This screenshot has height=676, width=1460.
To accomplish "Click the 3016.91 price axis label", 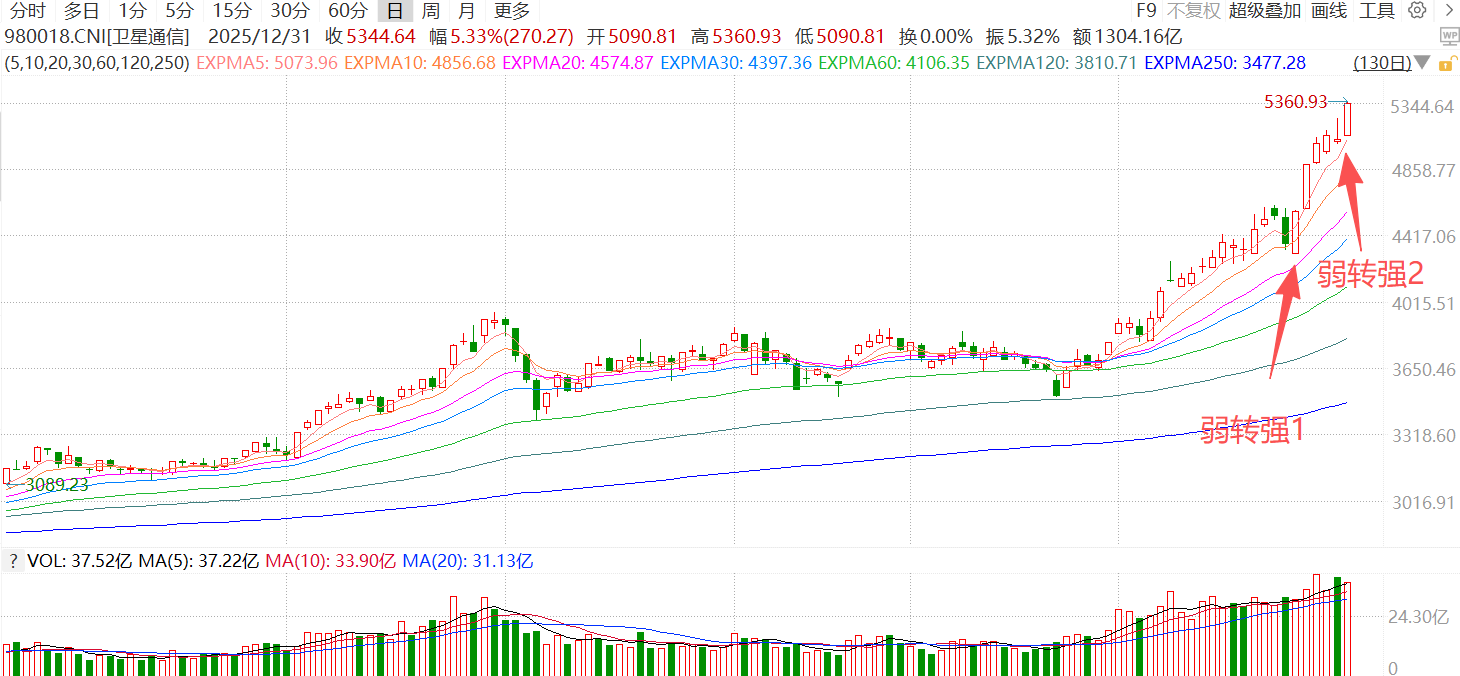I will 1421,503.
